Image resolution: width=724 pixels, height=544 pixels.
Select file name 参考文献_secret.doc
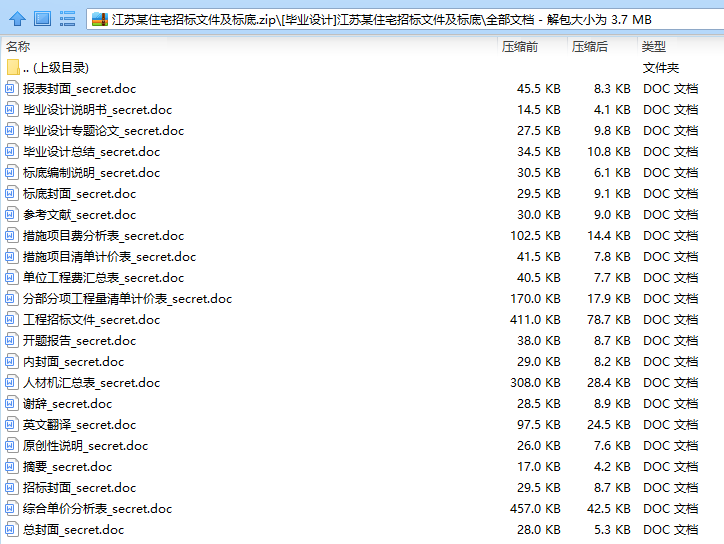click(79, 215)
